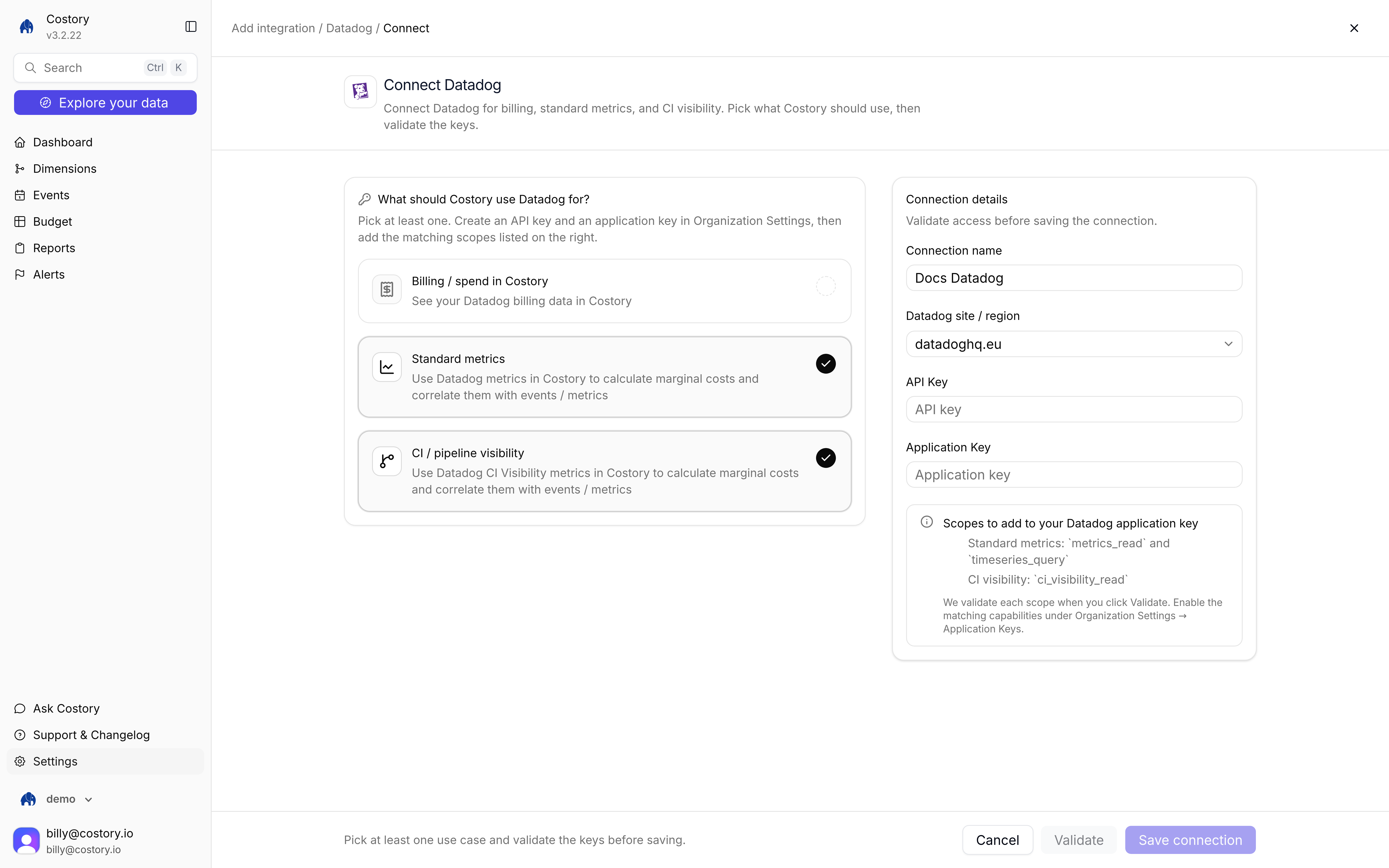Click the Reports clipboard icon
Image resolution: width=1389 pixels, height=868 pixels.
[x=20, y=248]
